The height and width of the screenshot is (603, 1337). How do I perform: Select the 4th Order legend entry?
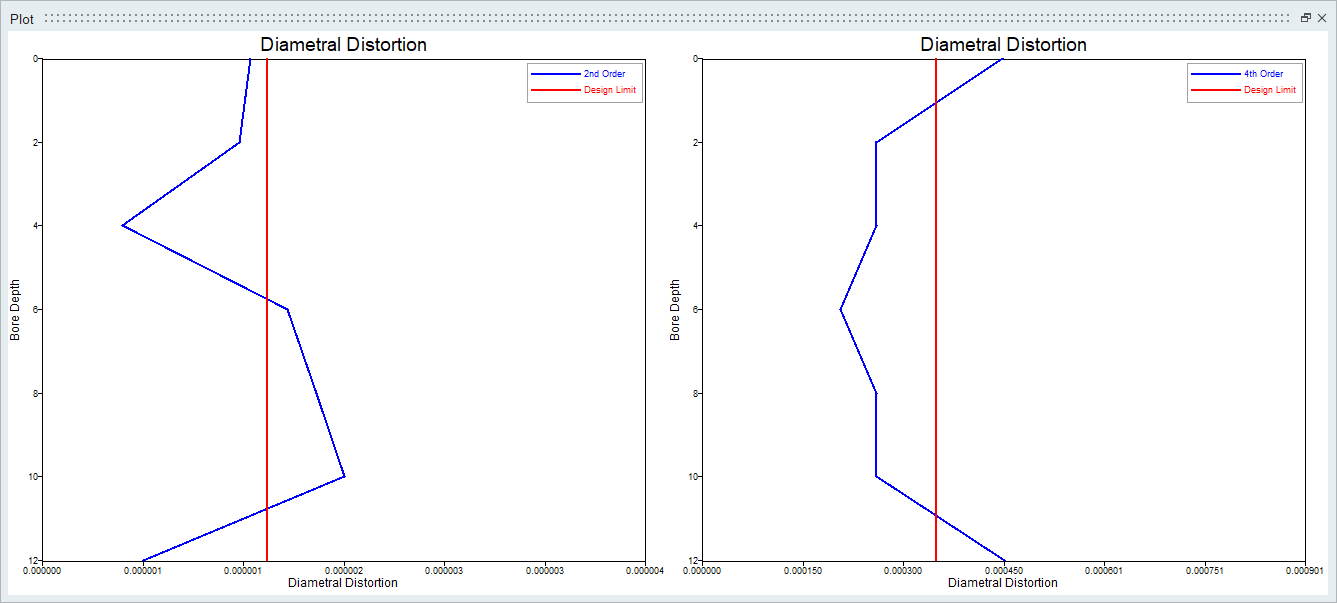1263,74
